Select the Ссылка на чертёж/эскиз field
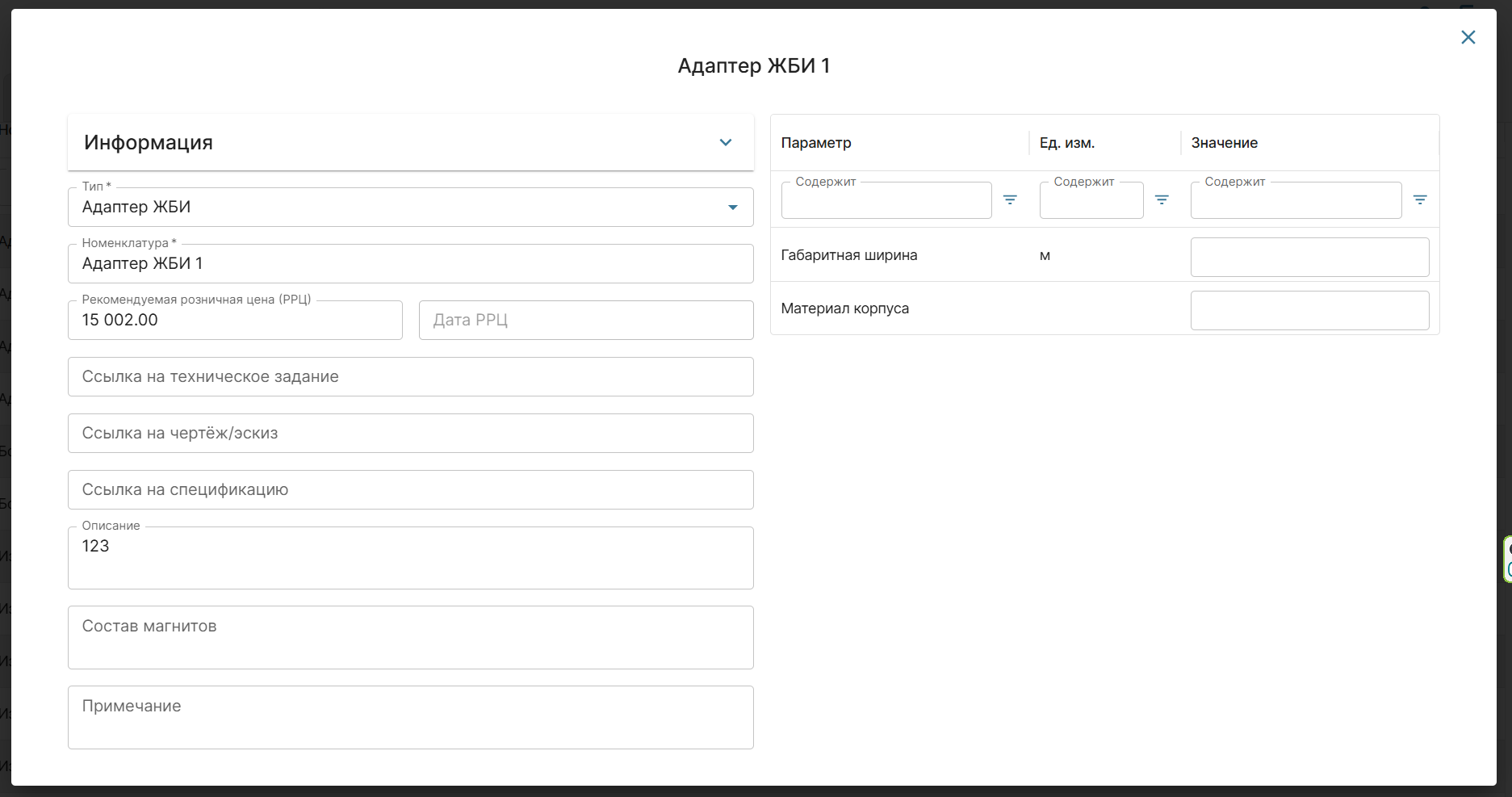Viewport: 1512px width, 797px height. (410, 434)
